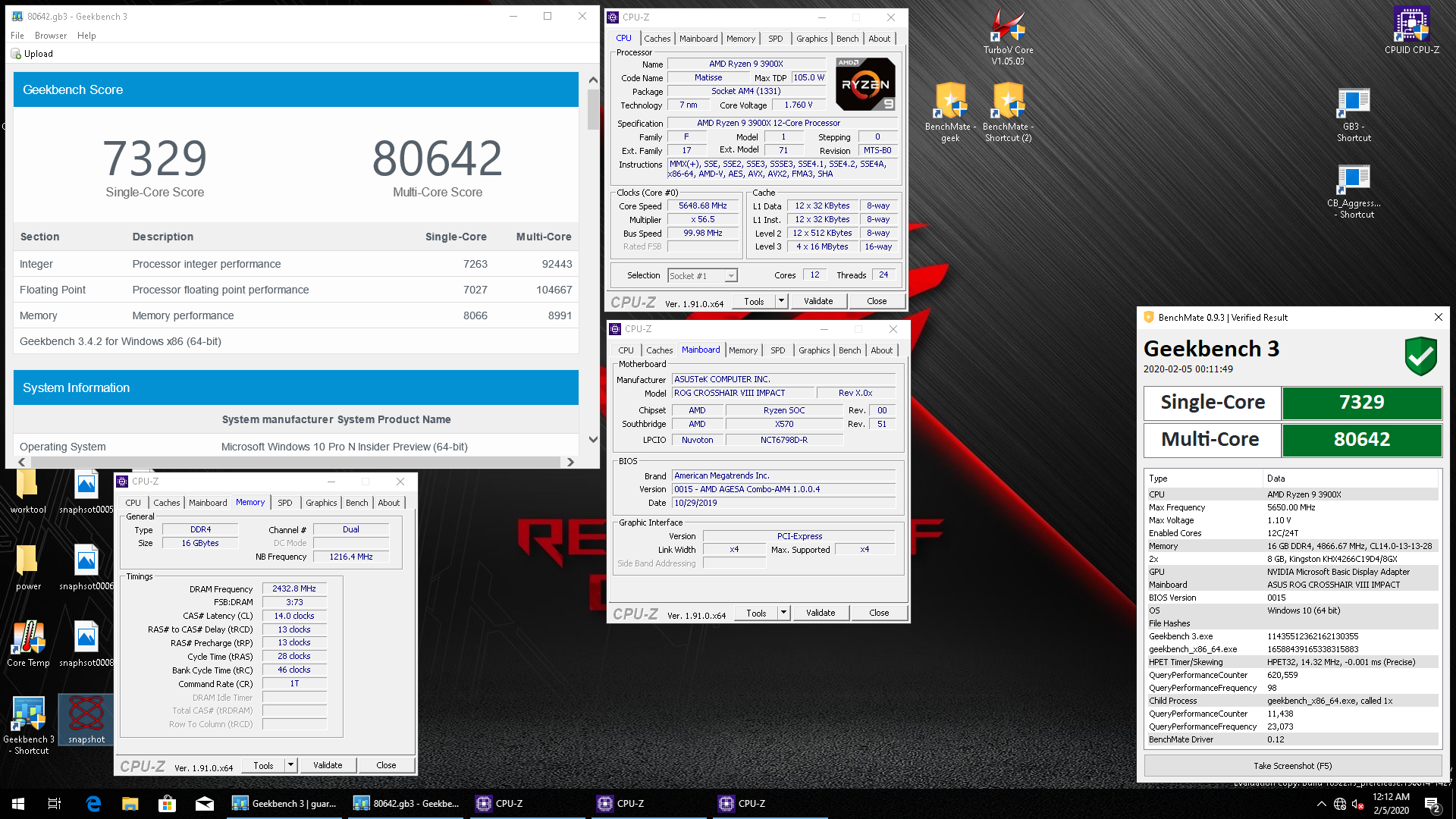Switch to SPD tab in top CPU-Z
Image resolution: width=1456 pixels, height=819 pixels.
click(x=776, y=39)
